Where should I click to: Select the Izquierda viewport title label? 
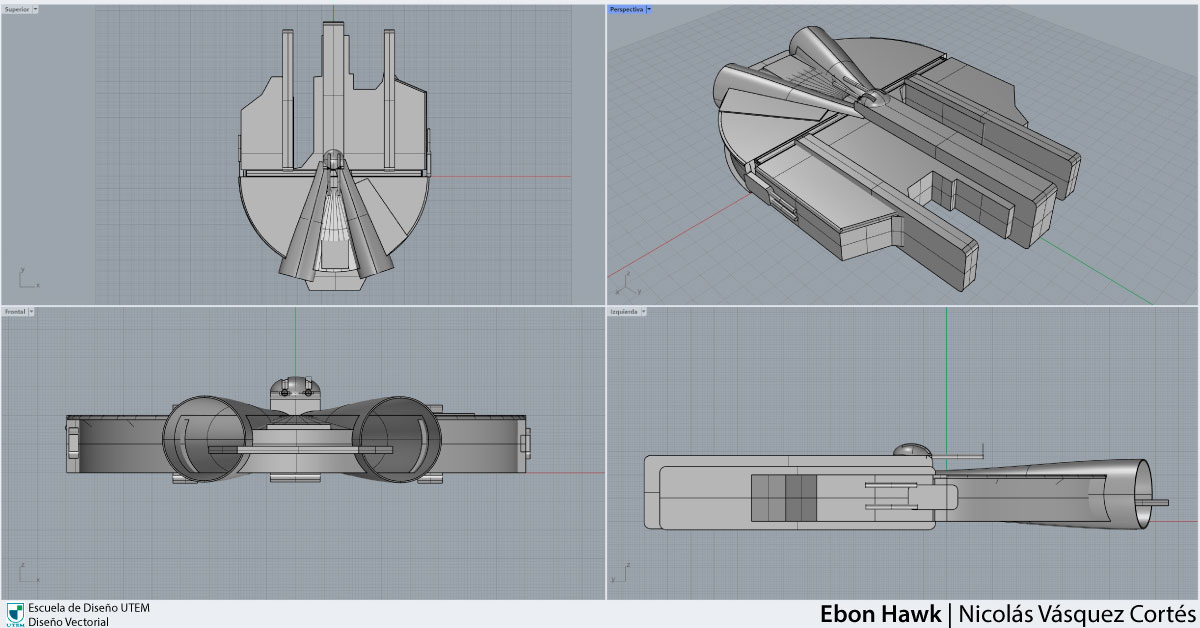[x=623, y=312]
